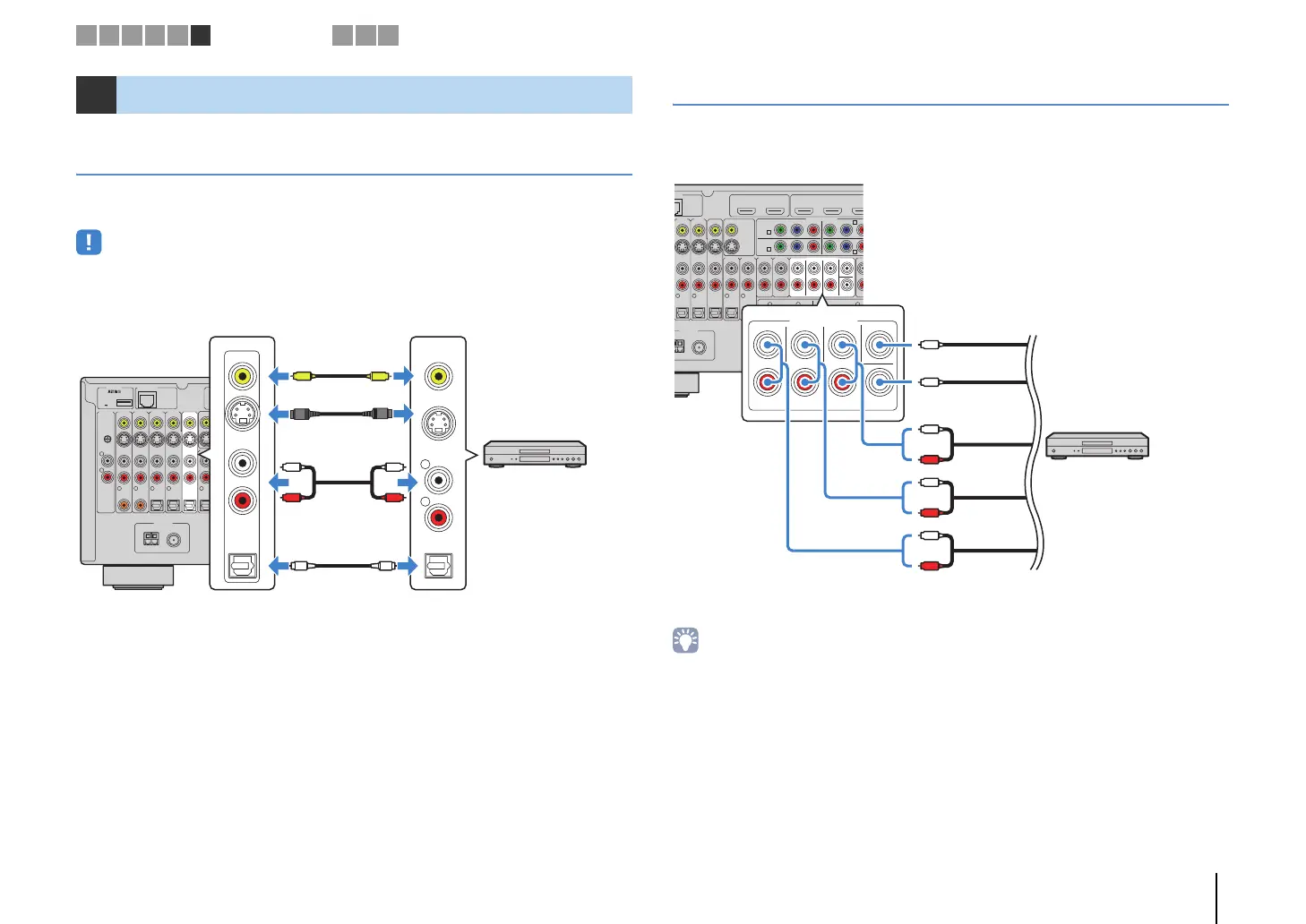The width and height of the screenshot is (1306, 924).
Task: Click the yellow composite video cable
Action: [340, 376]
